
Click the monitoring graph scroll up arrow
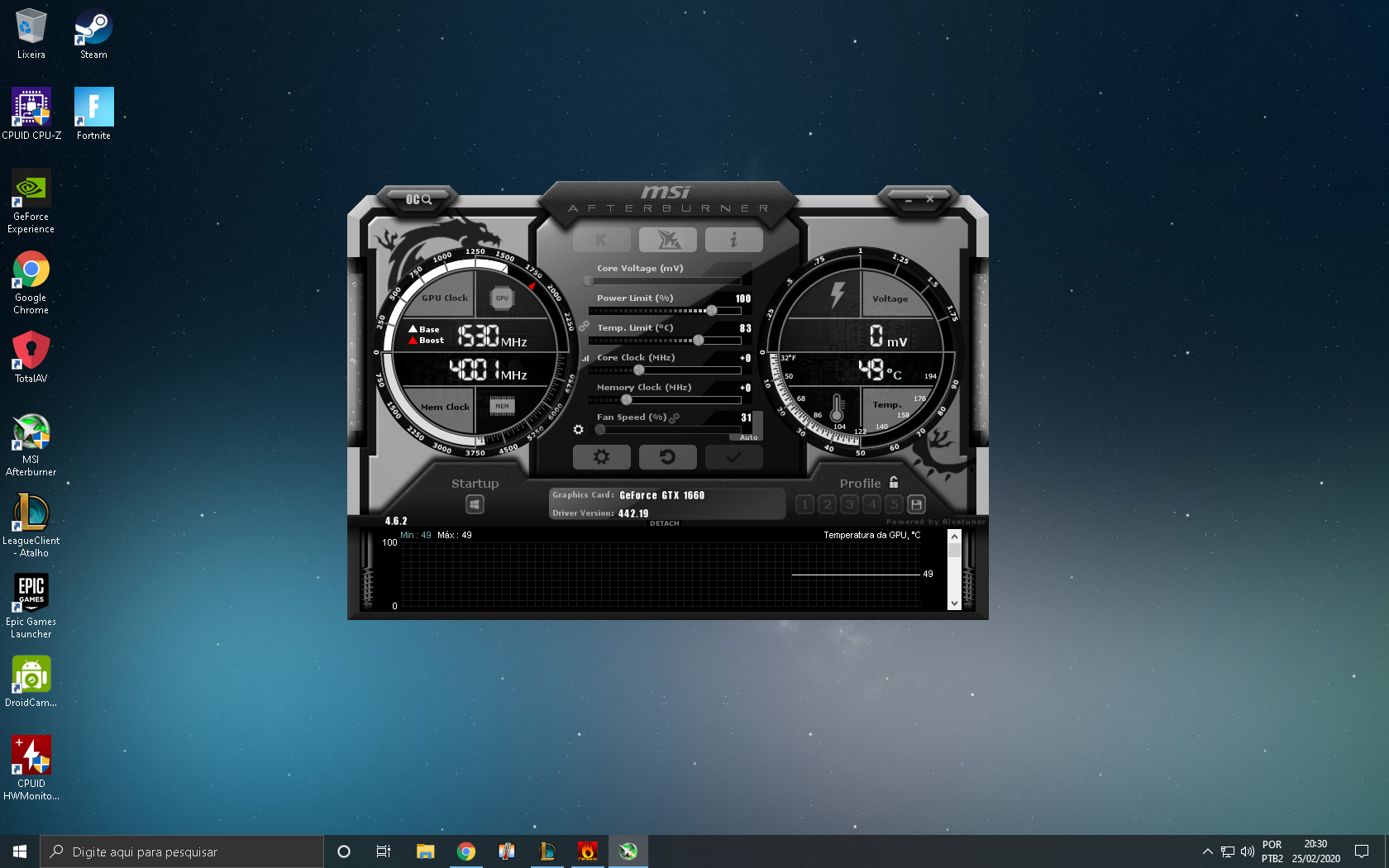(x=954, y=537)
